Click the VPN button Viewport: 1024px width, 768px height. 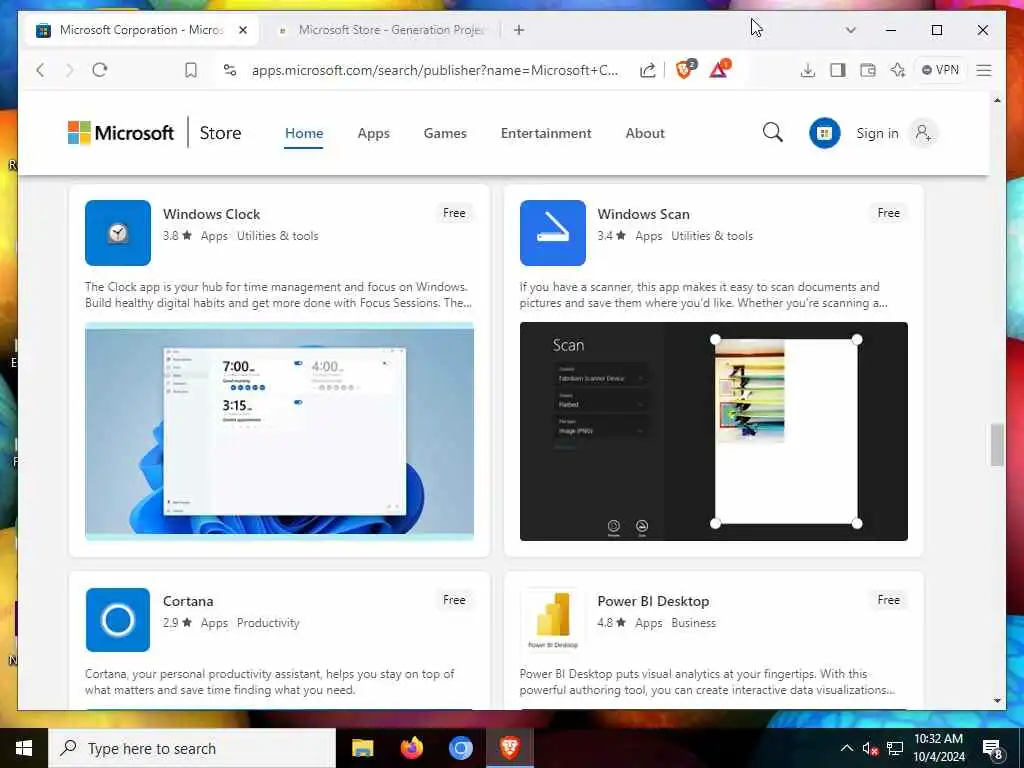click(940, 70)
